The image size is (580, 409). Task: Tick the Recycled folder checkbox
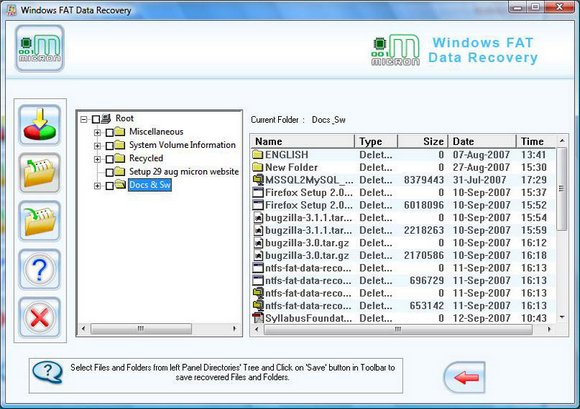click(109, 159)
